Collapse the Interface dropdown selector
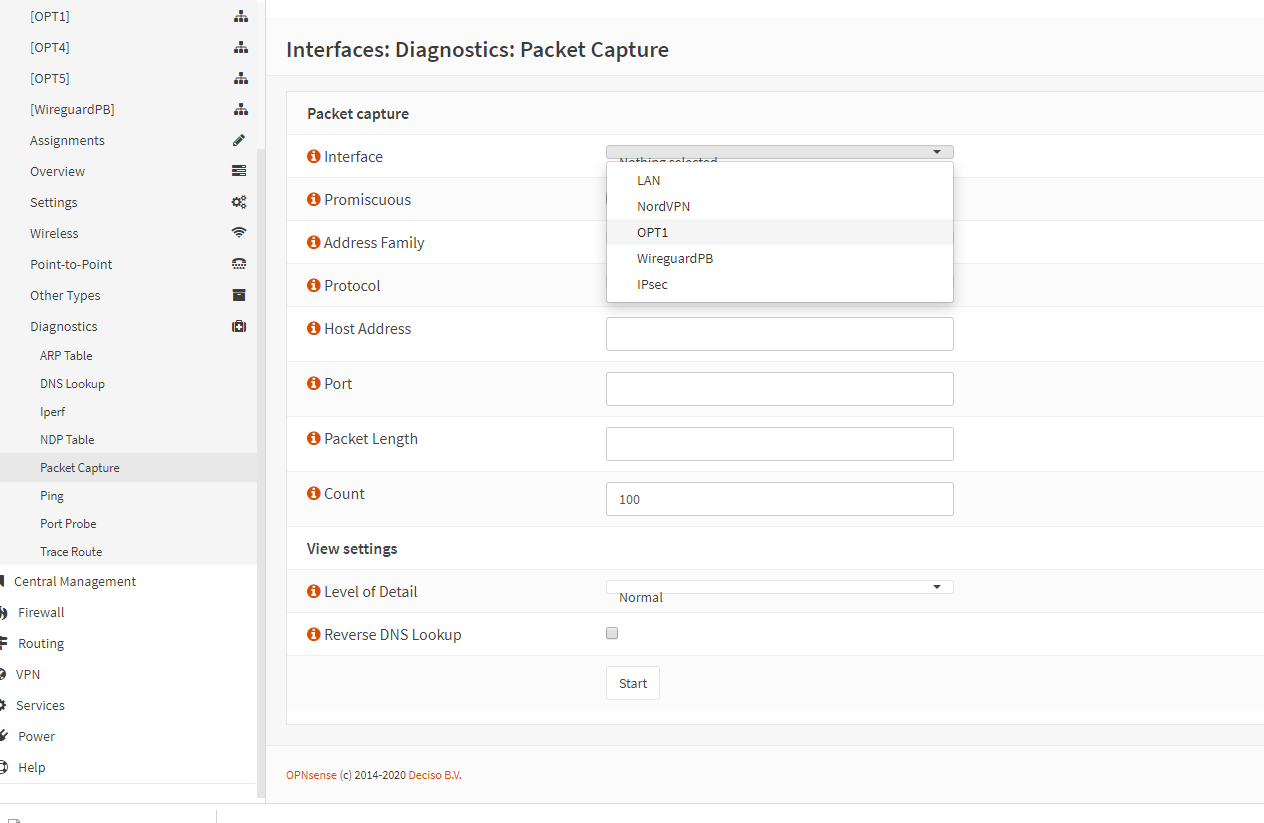The image size is (1264, 823). (779, 152)
